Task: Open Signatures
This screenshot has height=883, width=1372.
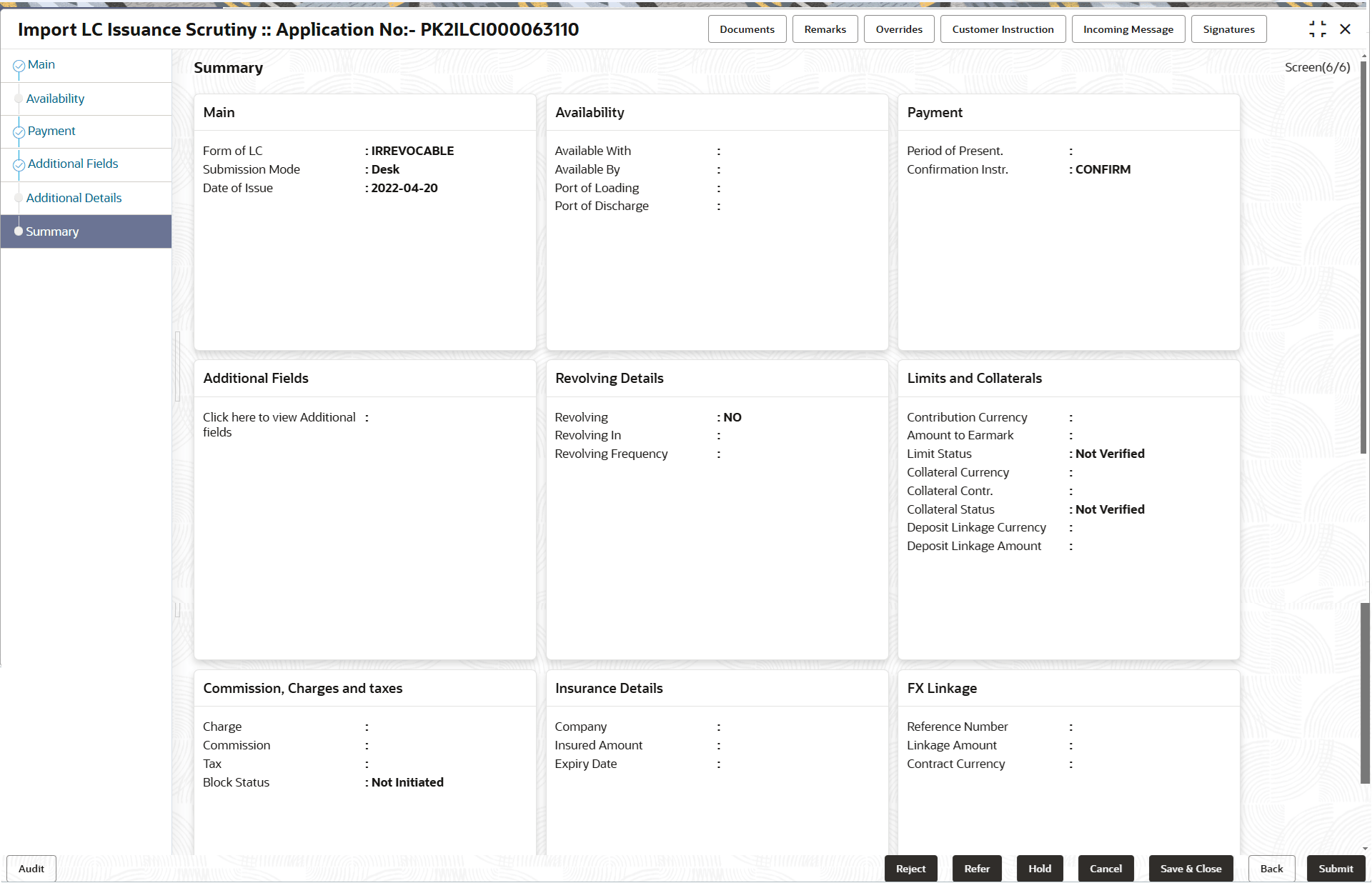Action: click(1228, 29)
